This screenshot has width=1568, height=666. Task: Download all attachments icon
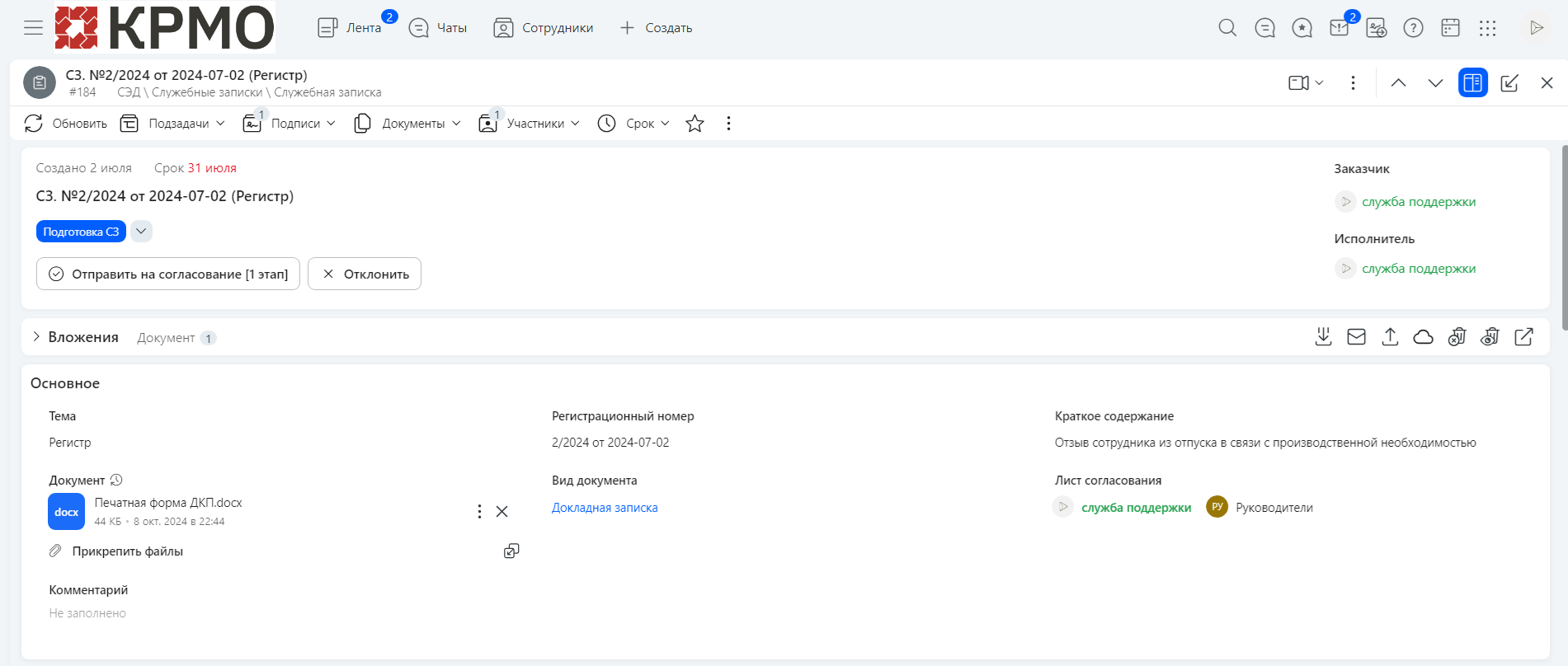[x=1323, y=336]
